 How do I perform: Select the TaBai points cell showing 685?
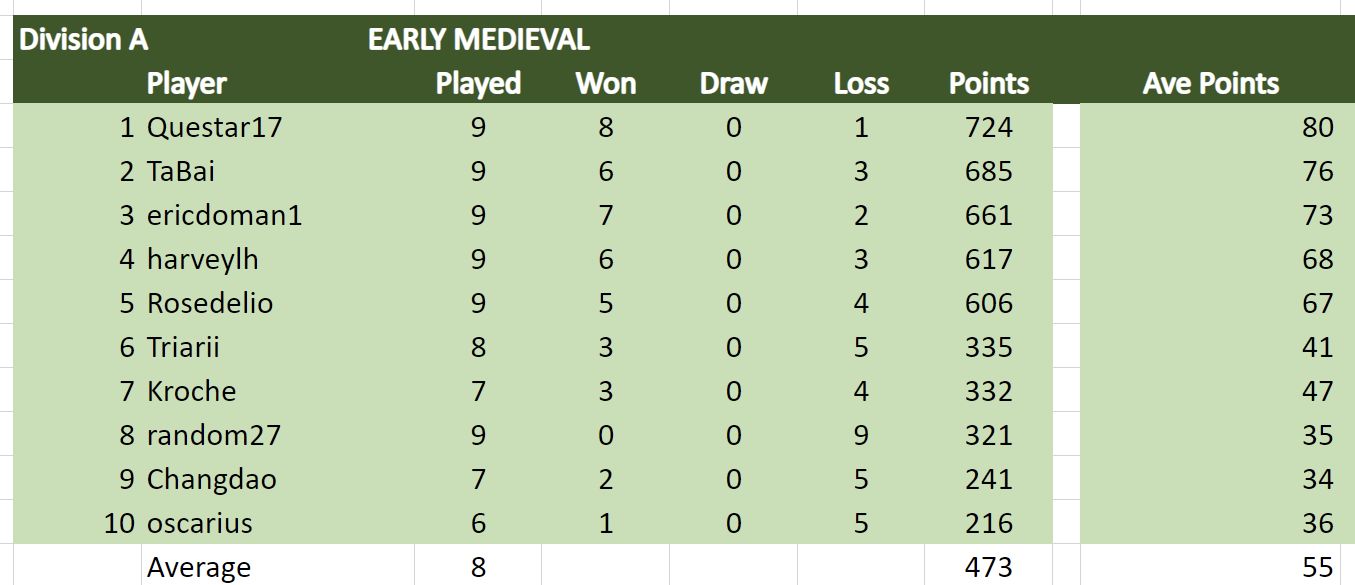tap(988, 171)
